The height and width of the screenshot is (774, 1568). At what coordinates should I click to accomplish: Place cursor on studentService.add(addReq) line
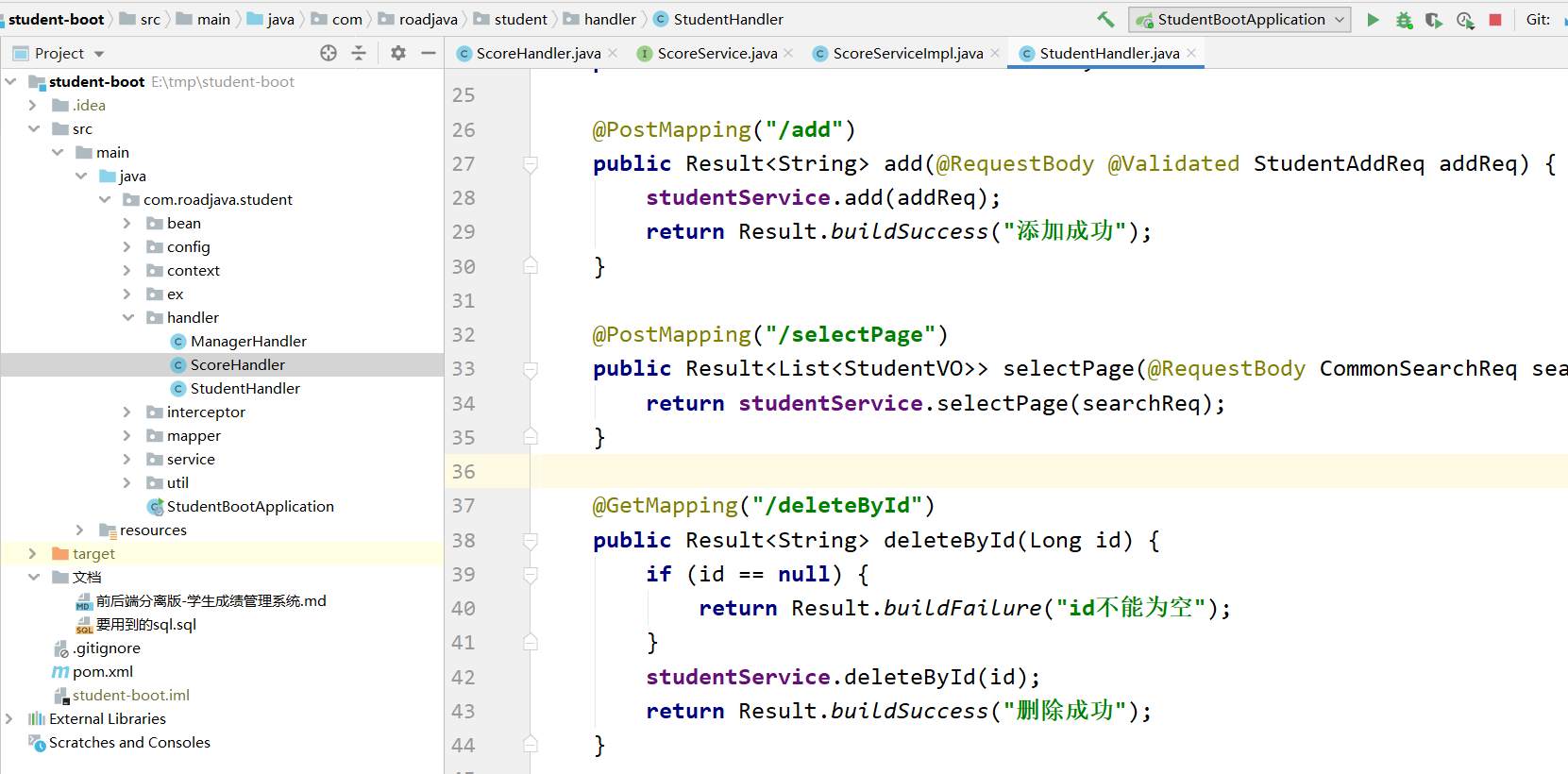pyautogui.click(x=822, y=198)
